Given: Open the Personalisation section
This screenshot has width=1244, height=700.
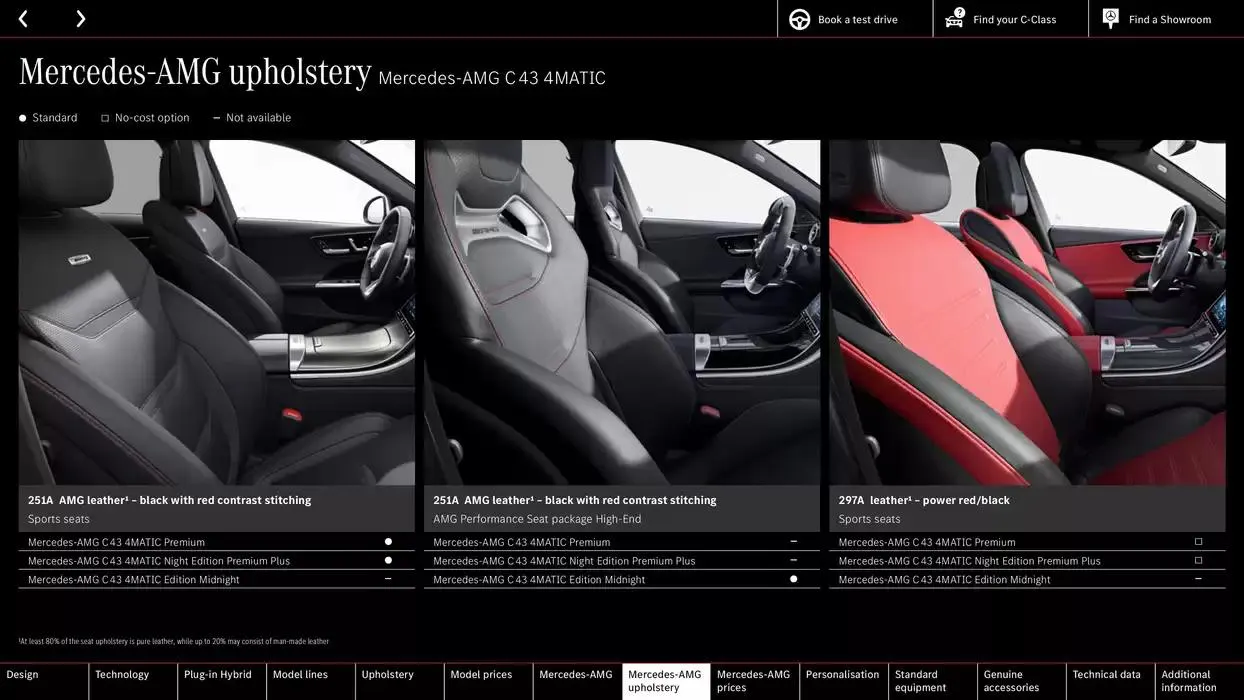Looking at the screenshot, I should 843,674.
